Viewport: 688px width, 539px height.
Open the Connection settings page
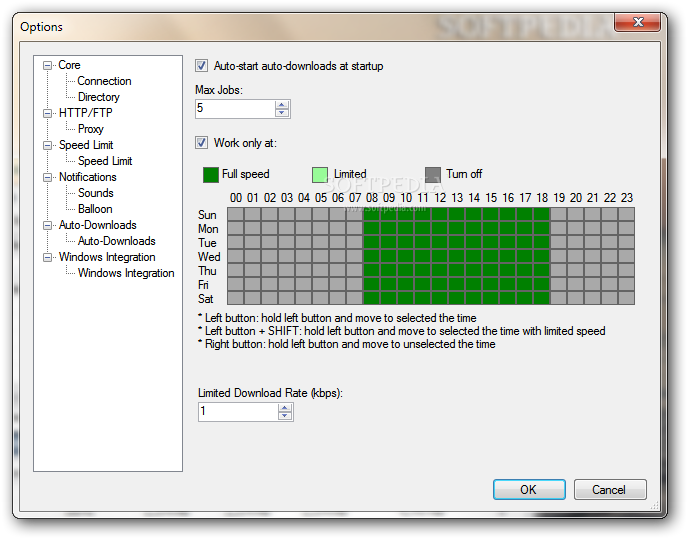pyautogui.click(x=104, y=81)
